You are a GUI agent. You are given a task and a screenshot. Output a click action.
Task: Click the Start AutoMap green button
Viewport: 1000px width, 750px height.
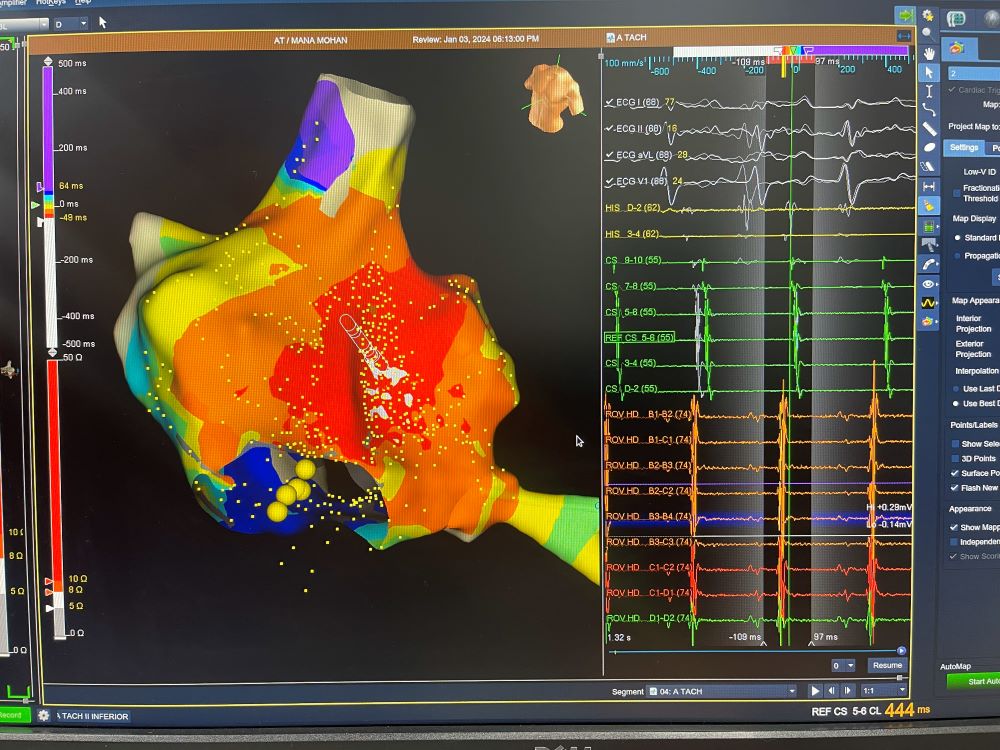pyautogui.click(x=974, y=682)
